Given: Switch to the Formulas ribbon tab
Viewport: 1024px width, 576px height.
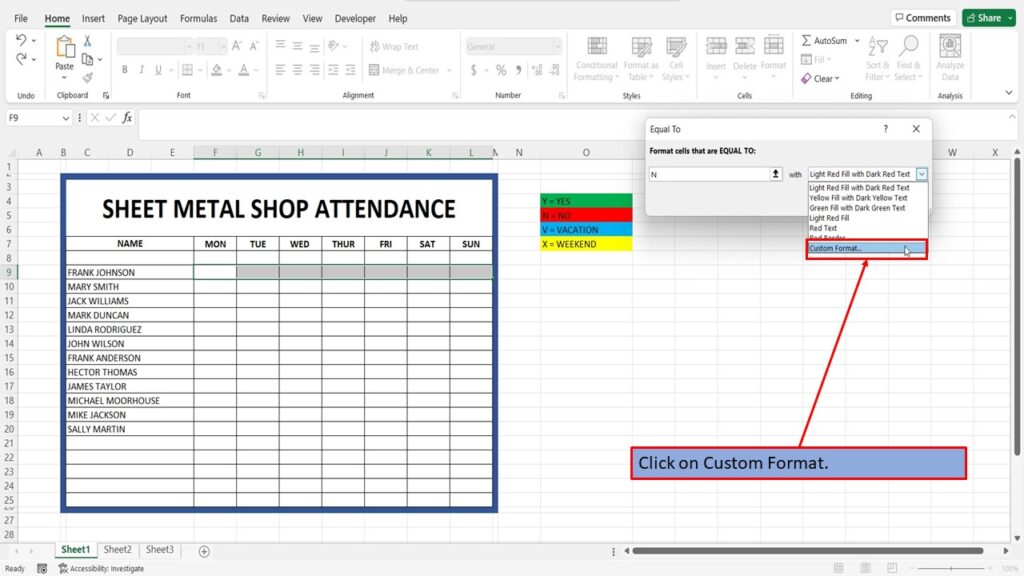Looking at the screenshot, I should [x=198, y=18].
